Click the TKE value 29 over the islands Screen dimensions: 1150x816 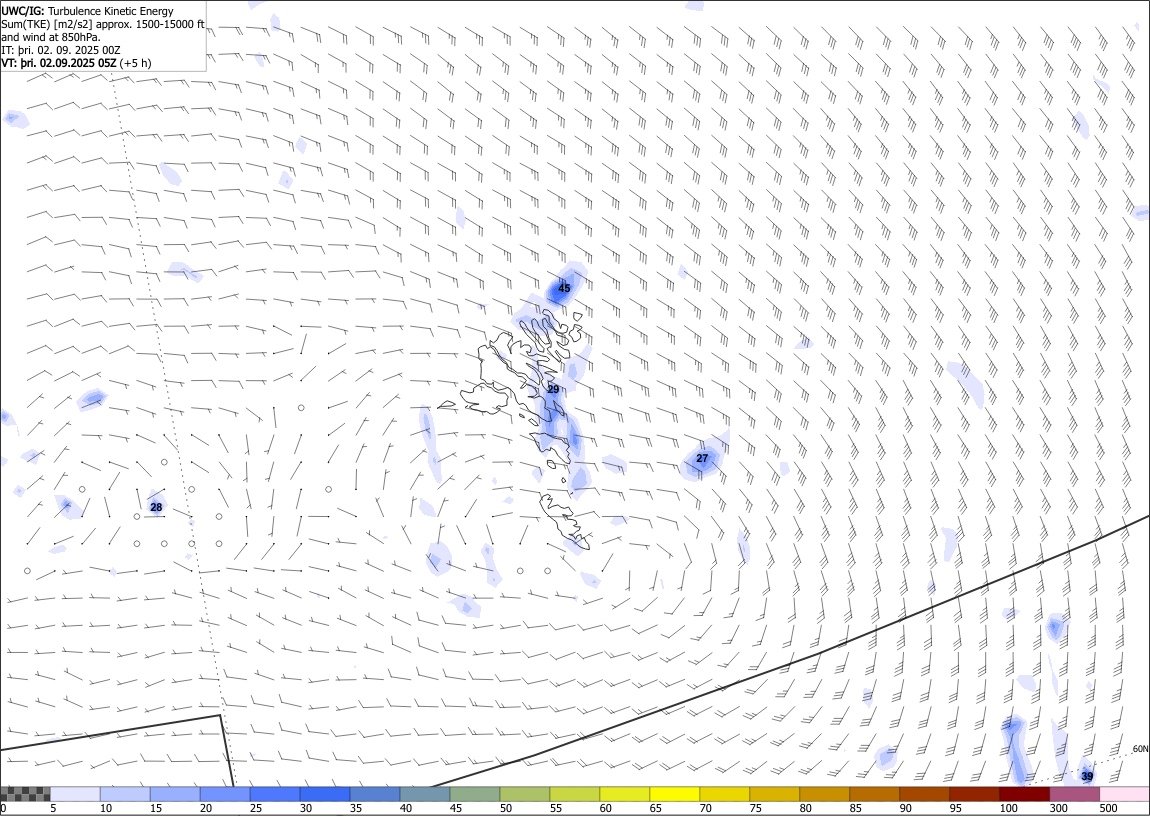pyautogui.click(x=553, y=389)
